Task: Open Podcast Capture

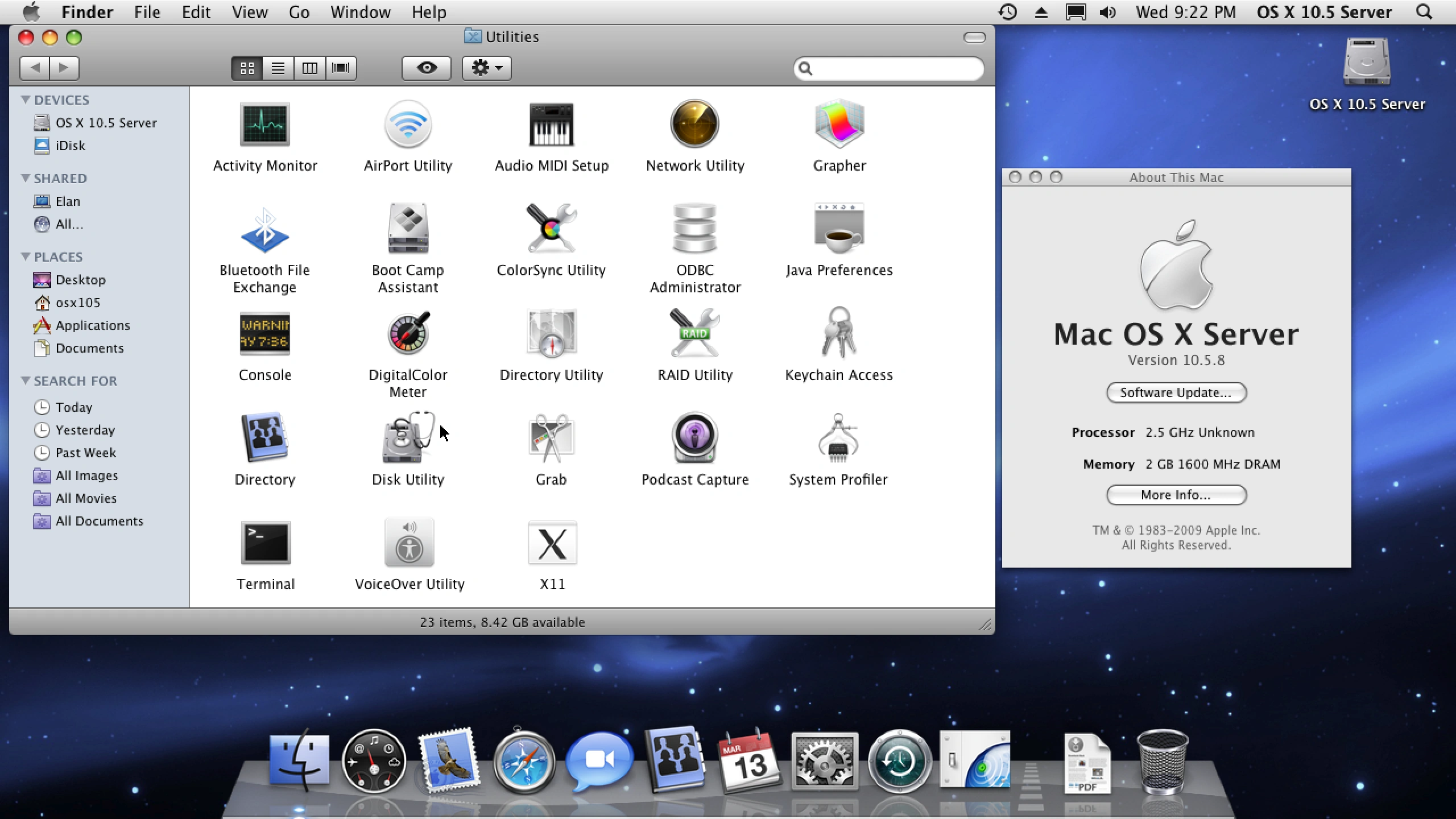Action: coord(694,438)
